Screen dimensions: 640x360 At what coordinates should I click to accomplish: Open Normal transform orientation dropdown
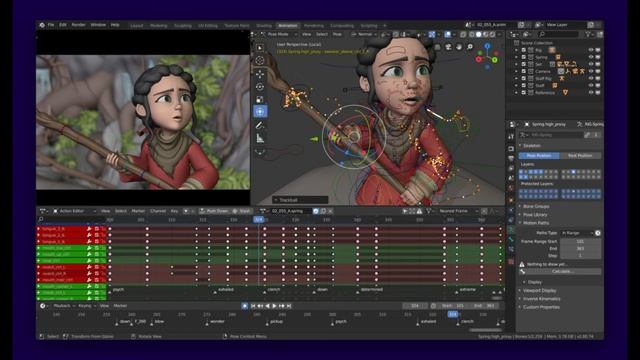pos(364,34)
